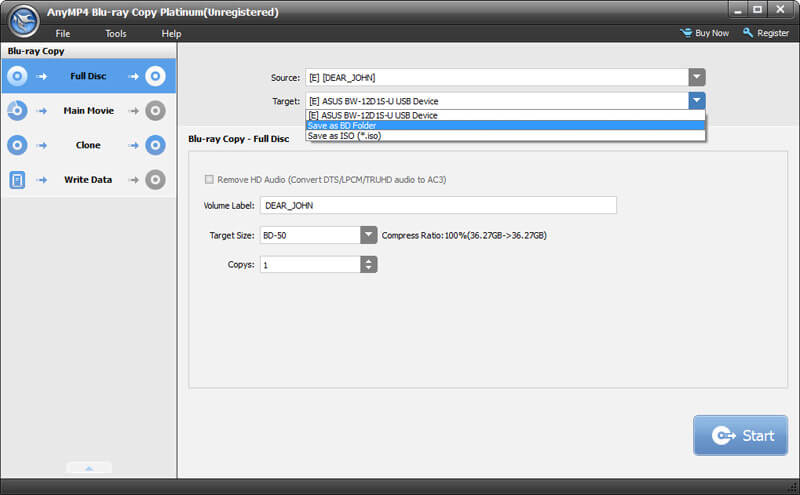Image resolution: width=800 pixels, height=495 pixels.
Task: Click the Write Data target disc icon
Action: (154, 180)
